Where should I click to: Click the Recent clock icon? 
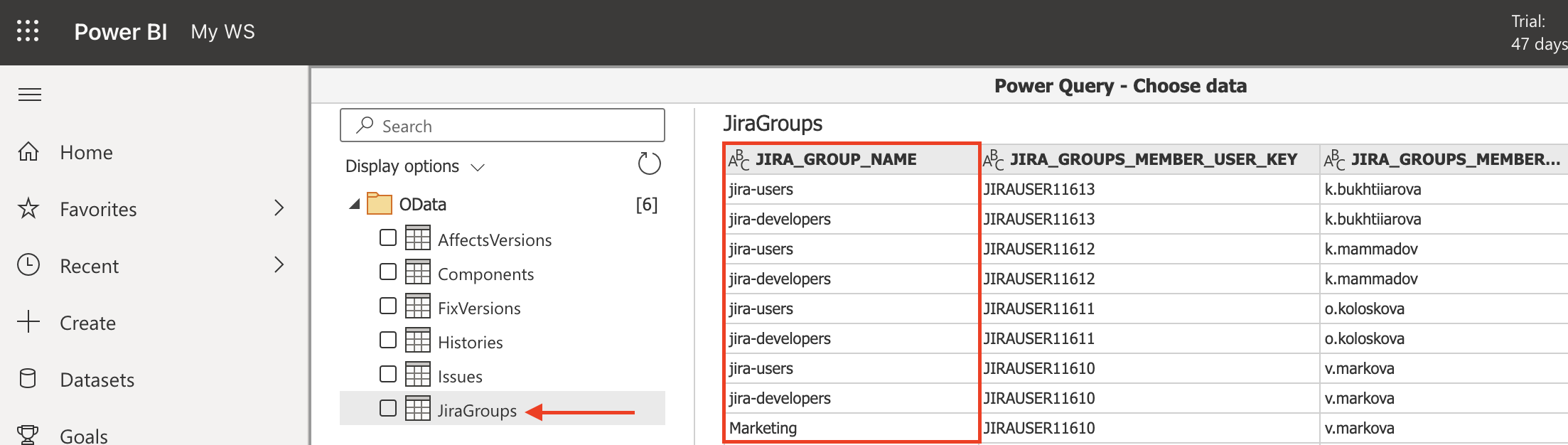(x=28, y=265)
